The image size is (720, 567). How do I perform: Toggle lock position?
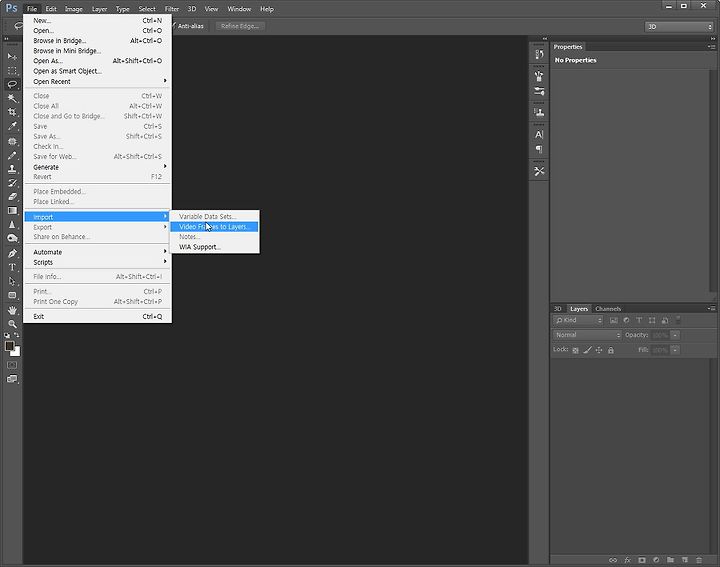[x=599, y=350]
